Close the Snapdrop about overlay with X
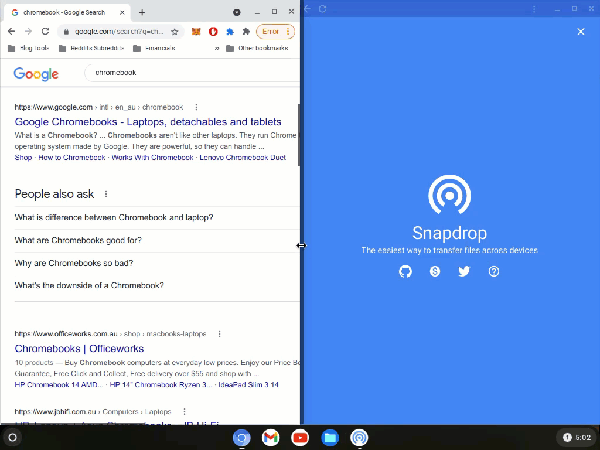600x450 pixels. [581, 32]
